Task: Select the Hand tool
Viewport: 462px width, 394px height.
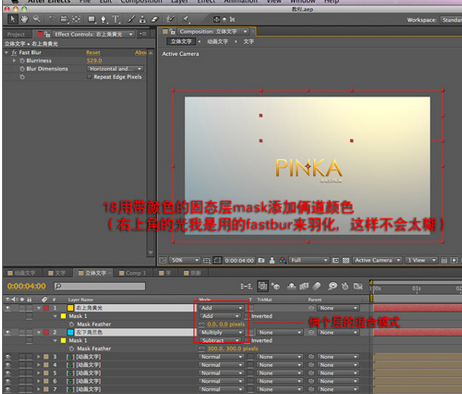Action: [x=24, y=19]
